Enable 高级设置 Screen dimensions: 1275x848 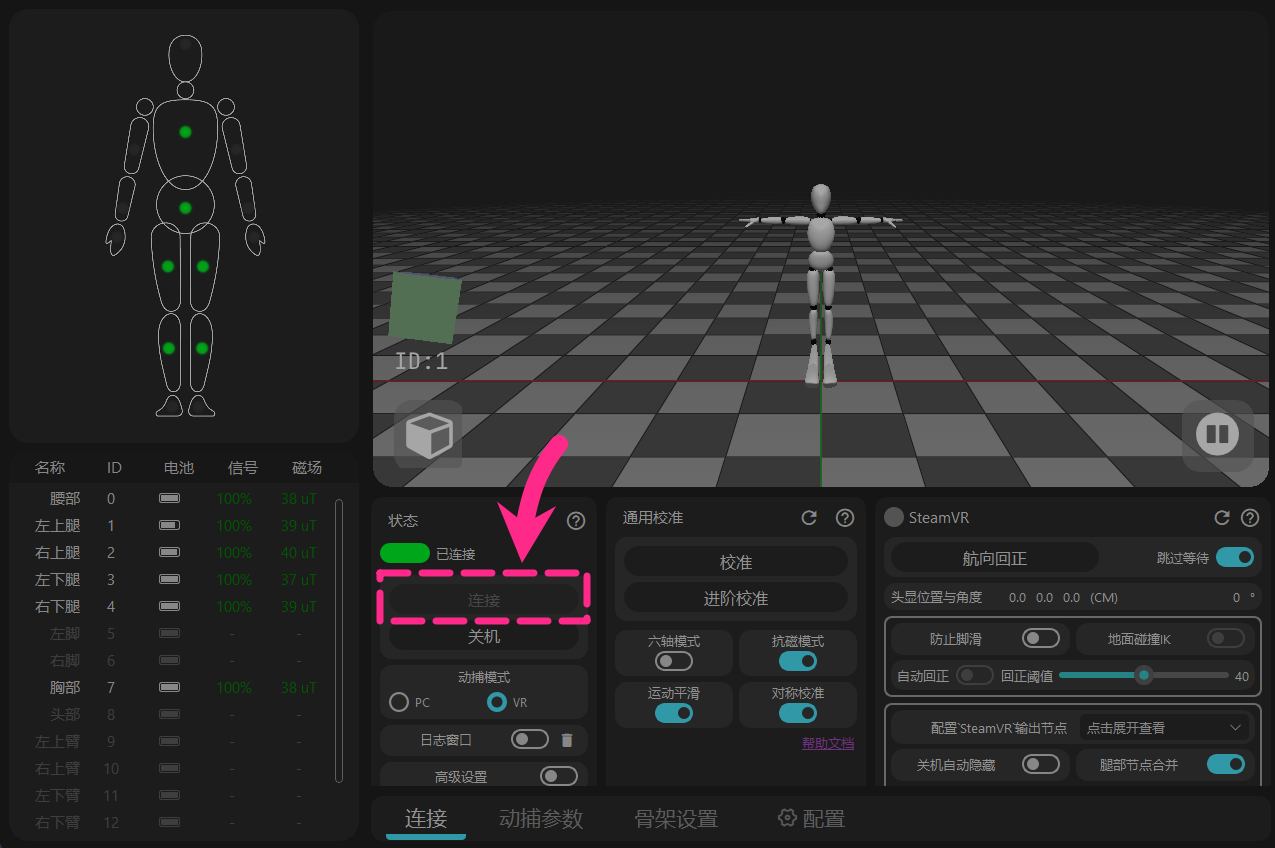coord(559,776)
